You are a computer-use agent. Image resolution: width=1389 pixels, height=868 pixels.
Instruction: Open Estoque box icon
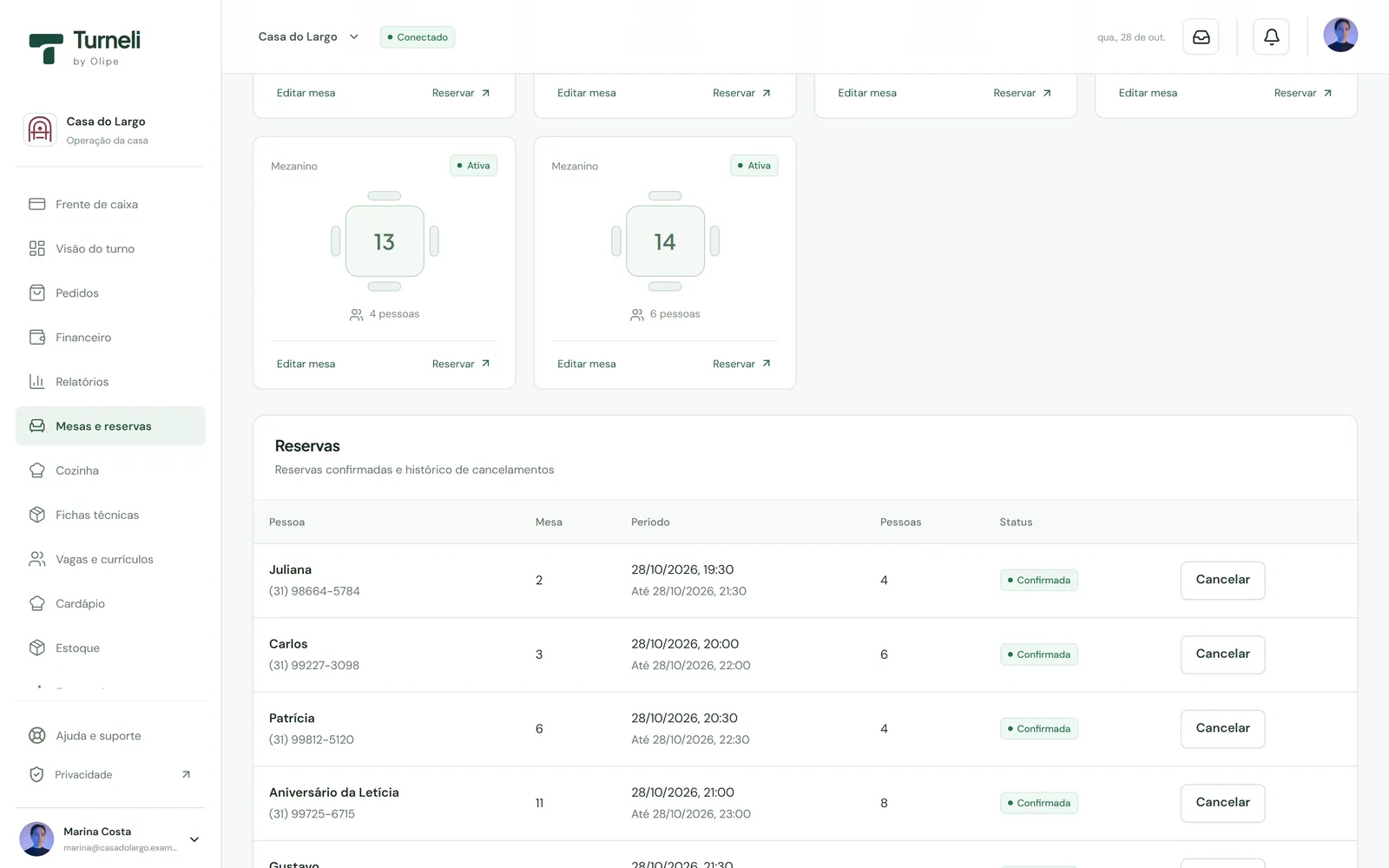37,648
